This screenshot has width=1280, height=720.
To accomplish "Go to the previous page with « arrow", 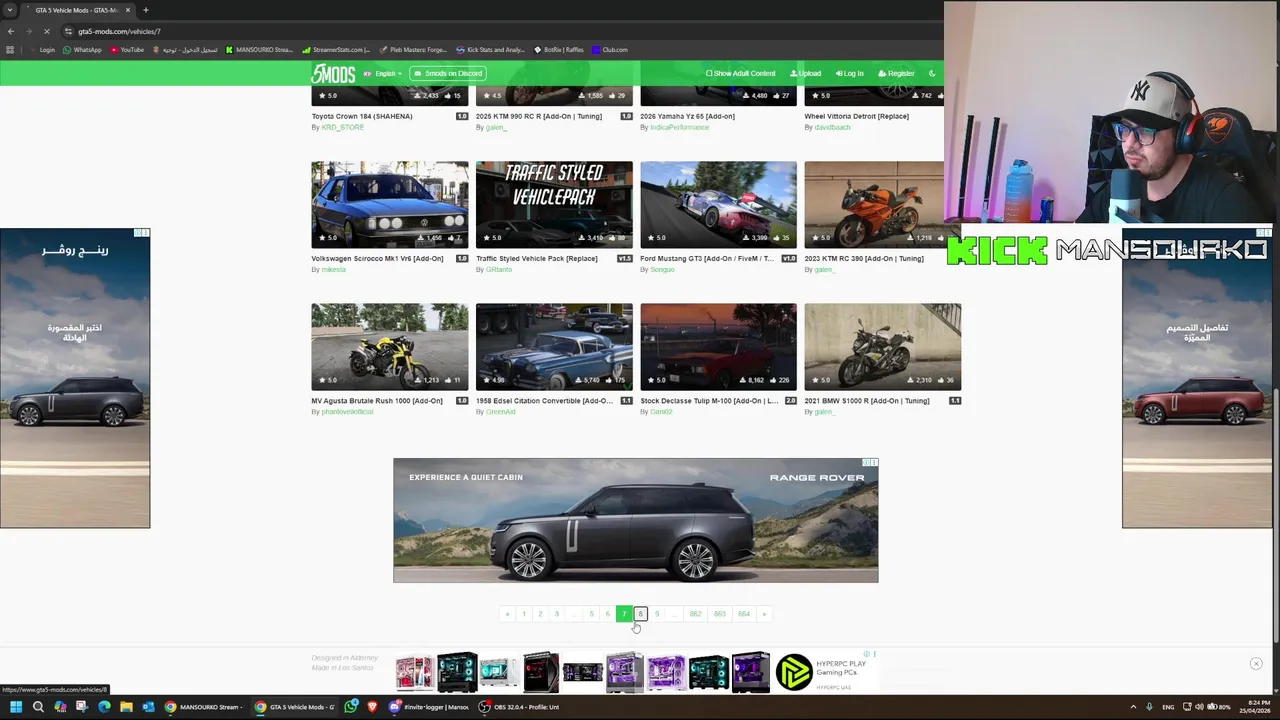I will click(x=507, y=614).
